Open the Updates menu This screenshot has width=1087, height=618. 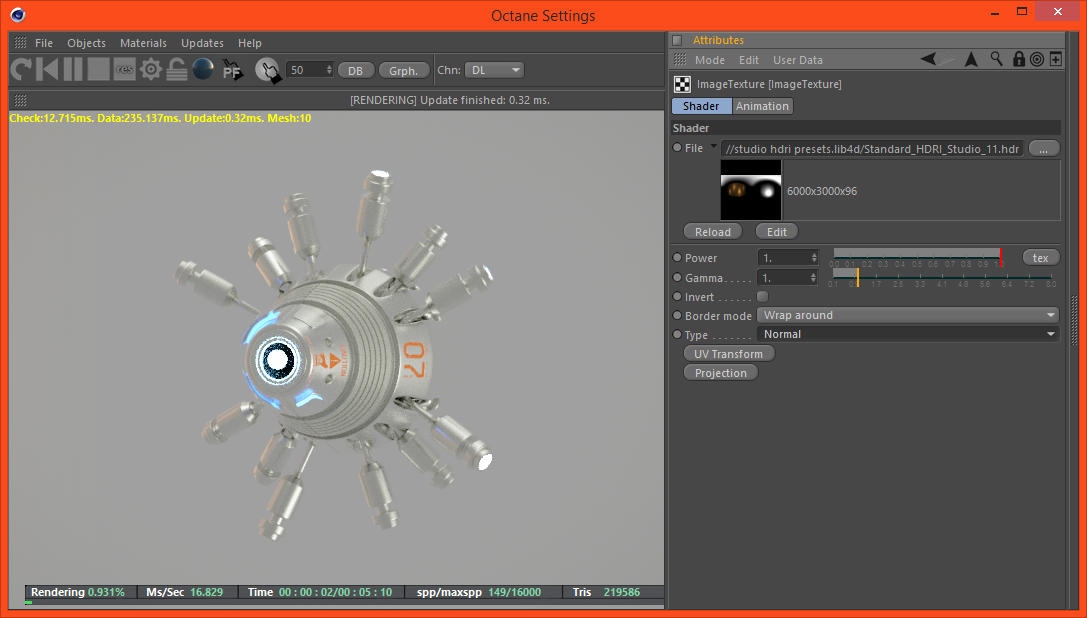pyautogui.click(x=202, y=43)
